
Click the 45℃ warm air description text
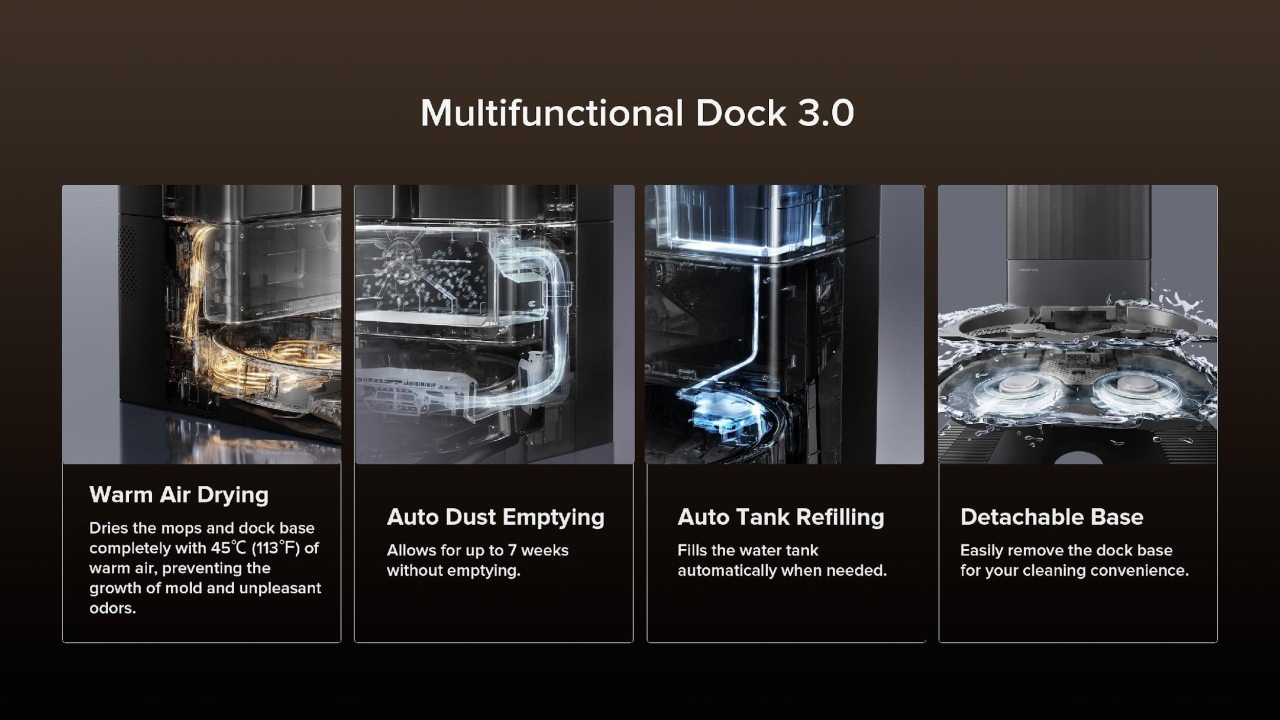(205, 567)
